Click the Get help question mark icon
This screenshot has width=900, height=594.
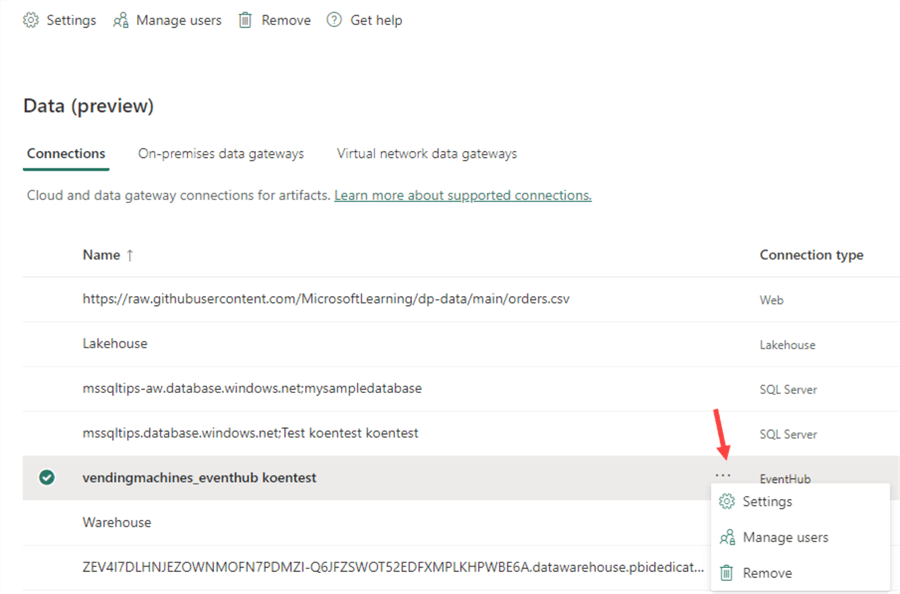pos(334,20)
